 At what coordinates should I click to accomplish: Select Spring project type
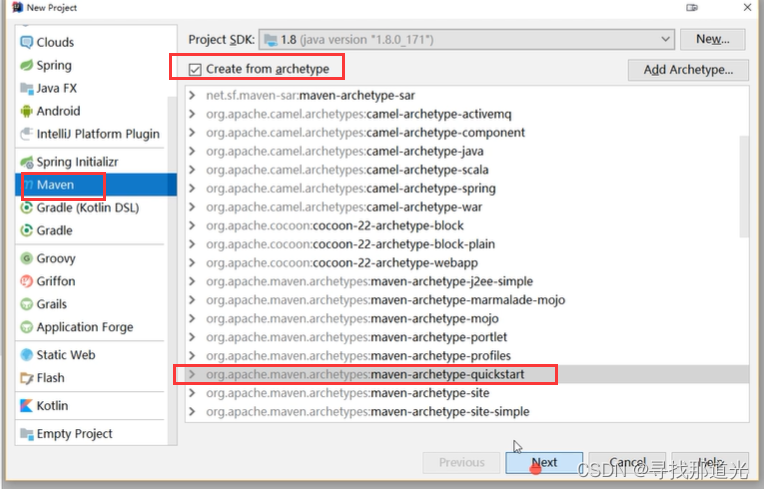(92, 65)
